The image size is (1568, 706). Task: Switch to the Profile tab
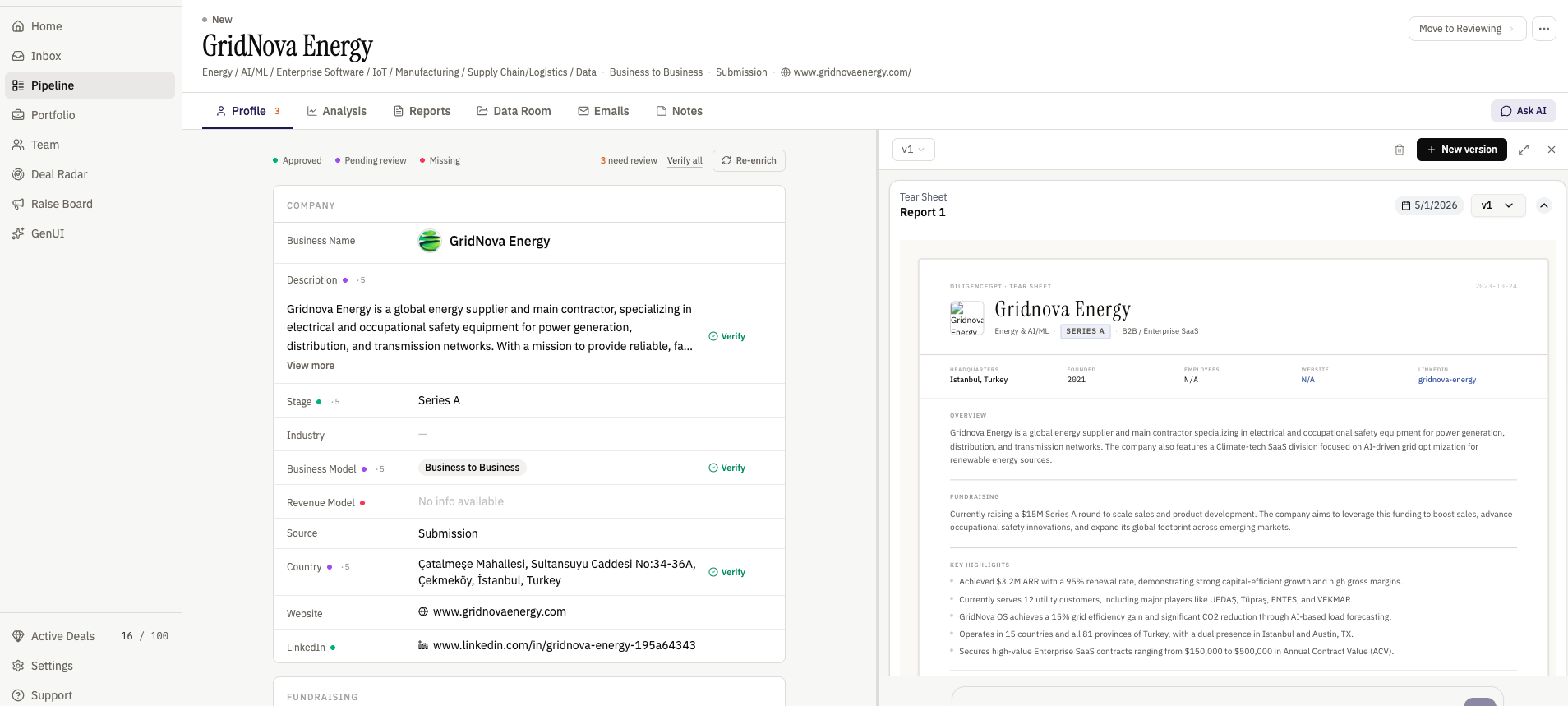[x=247, y=111]
